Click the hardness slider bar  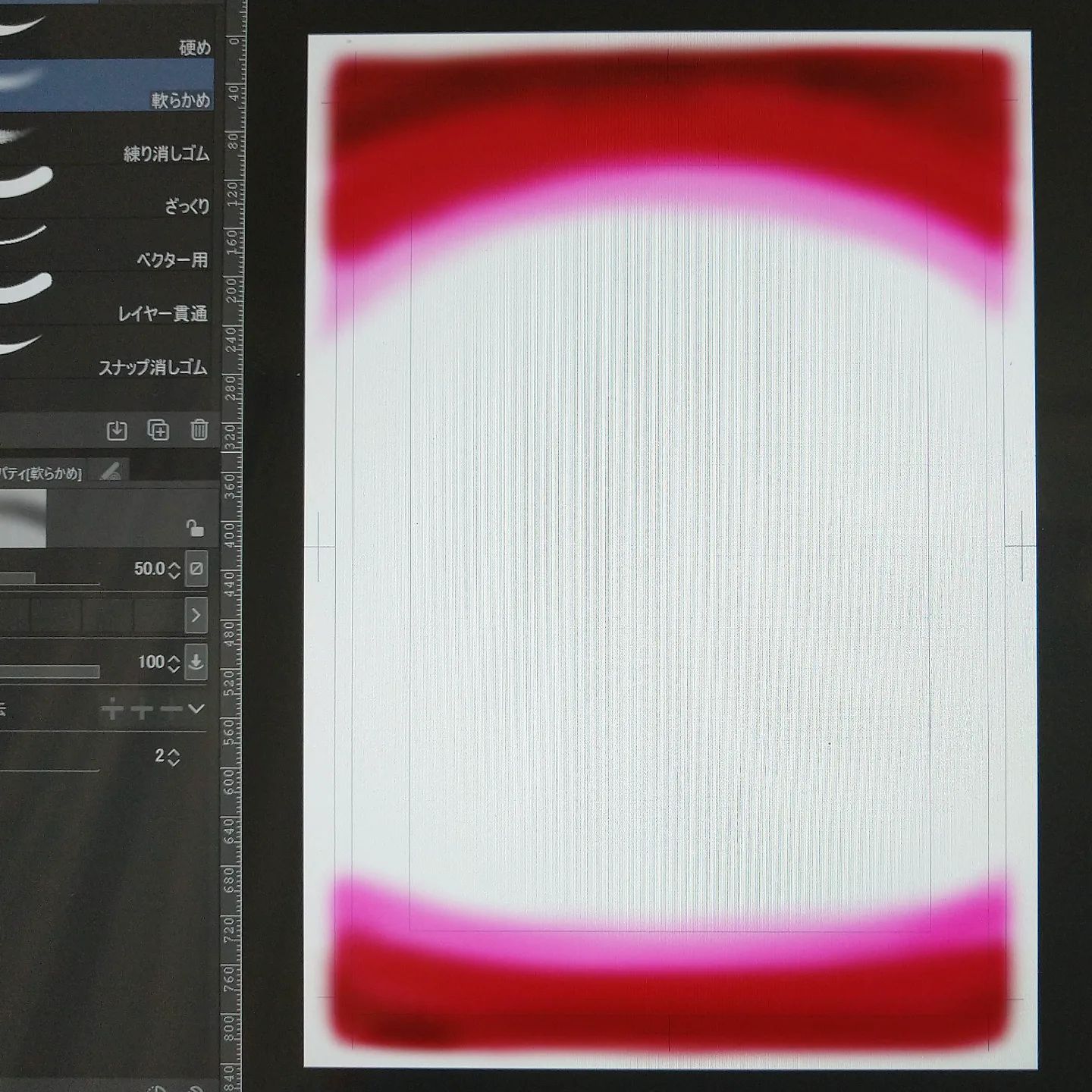(x=49, y=672)
